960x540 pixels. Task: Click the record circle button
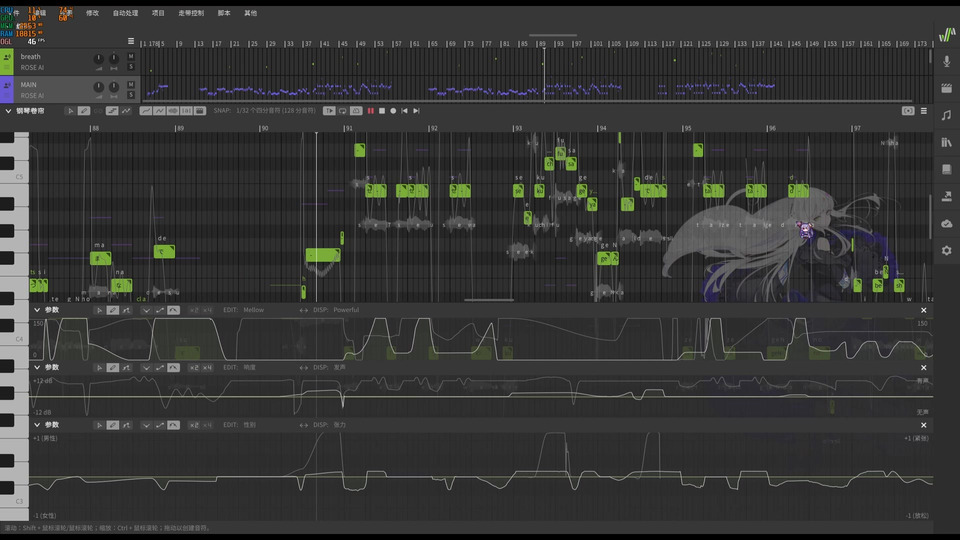(393, 111)
